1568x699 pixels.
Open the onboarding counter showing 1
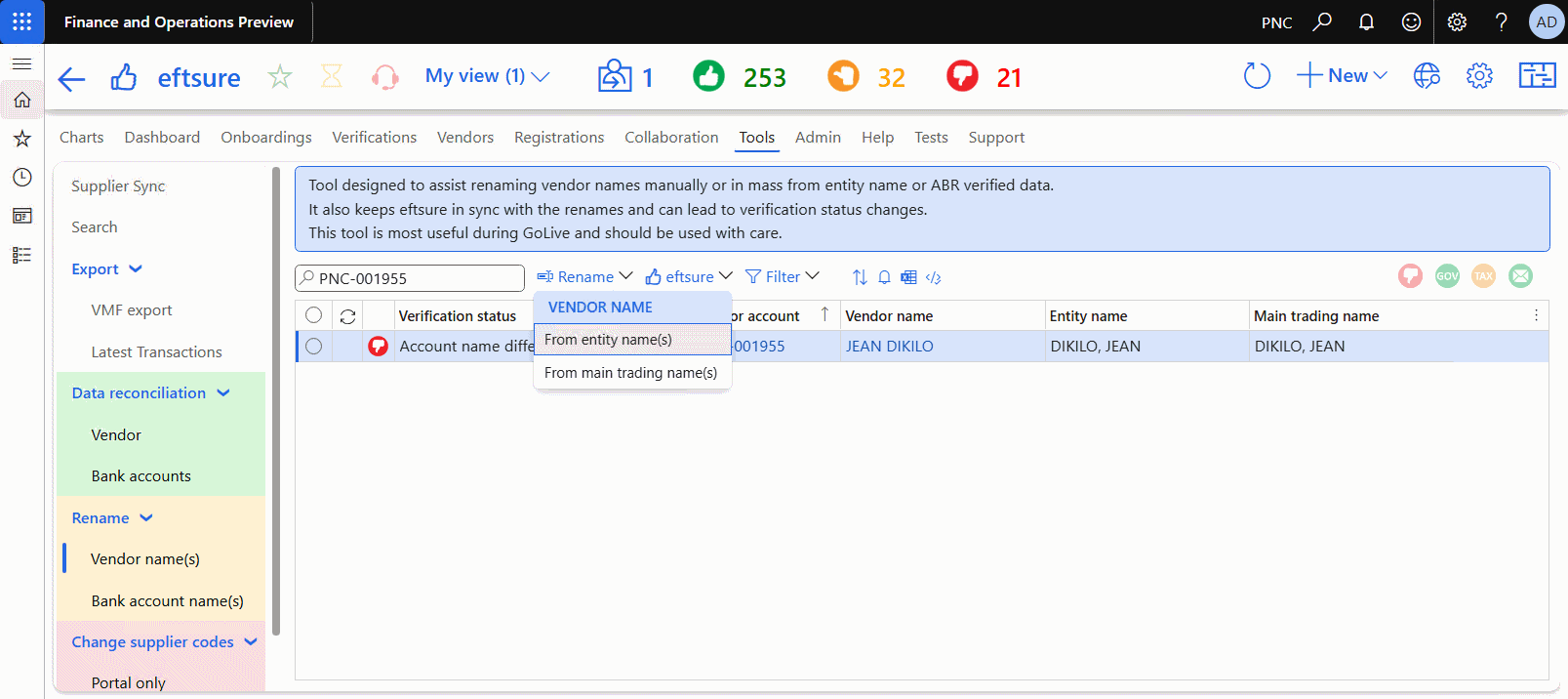pos(626,77)
